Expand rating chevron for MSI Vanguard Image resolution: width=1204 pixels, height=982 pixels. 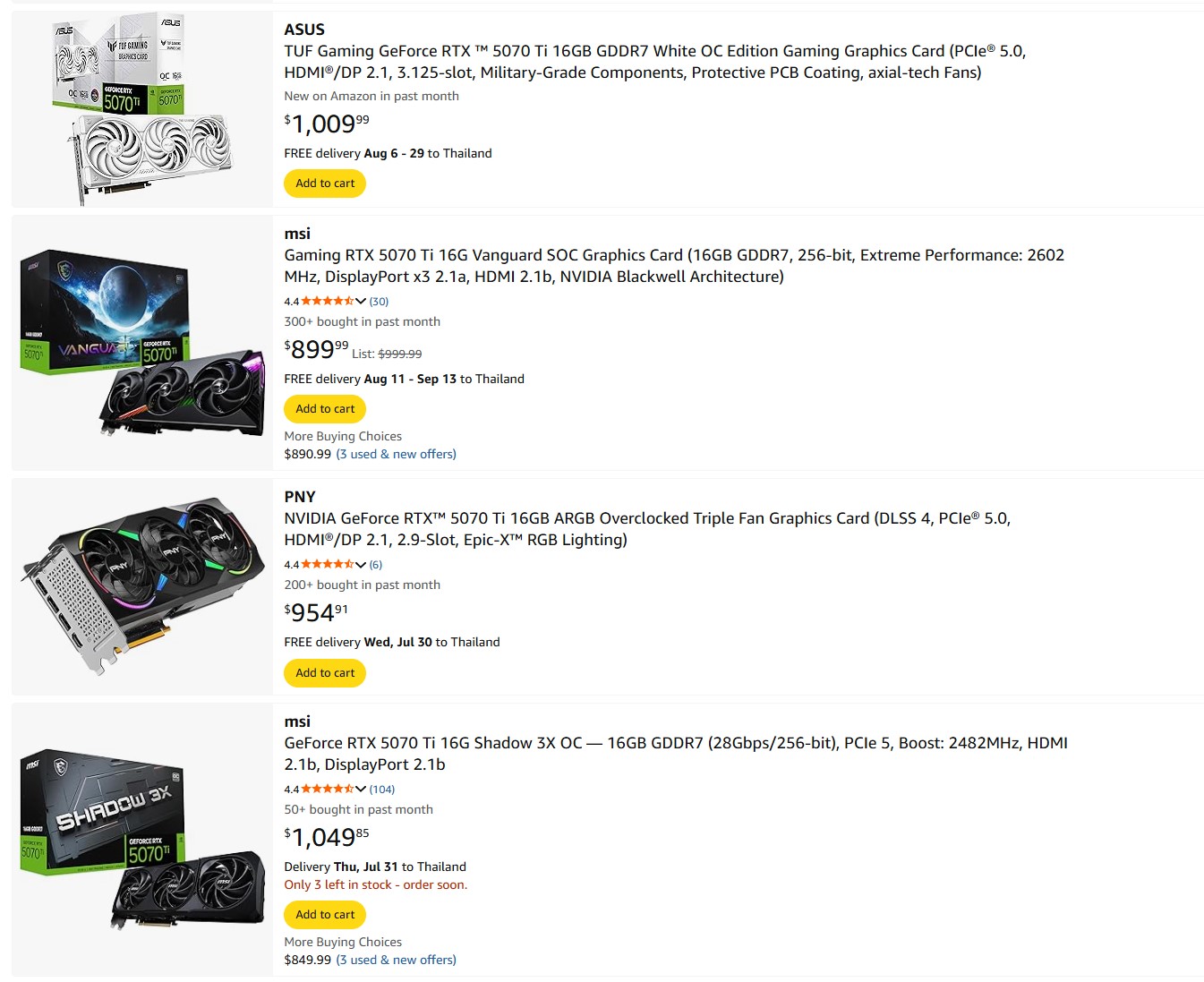pos(361,302)
